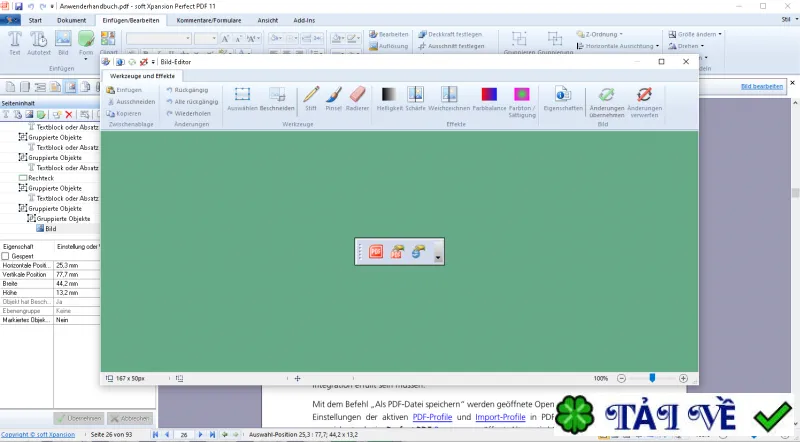Go to next page in the status bar
800x442 pixels.
click(200, 434)
